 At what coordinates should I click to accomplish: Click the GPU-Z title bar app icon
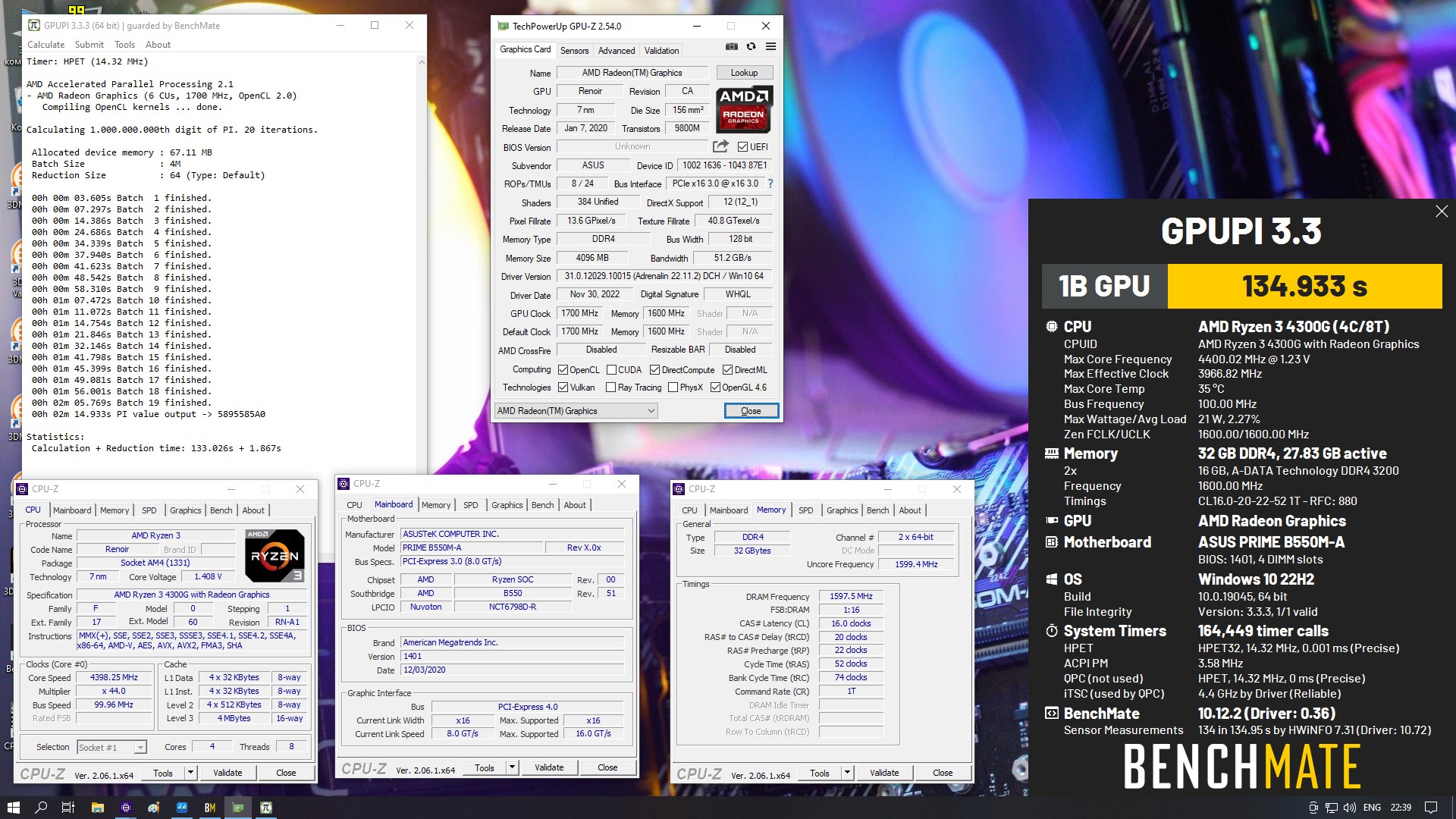point(503,26)
